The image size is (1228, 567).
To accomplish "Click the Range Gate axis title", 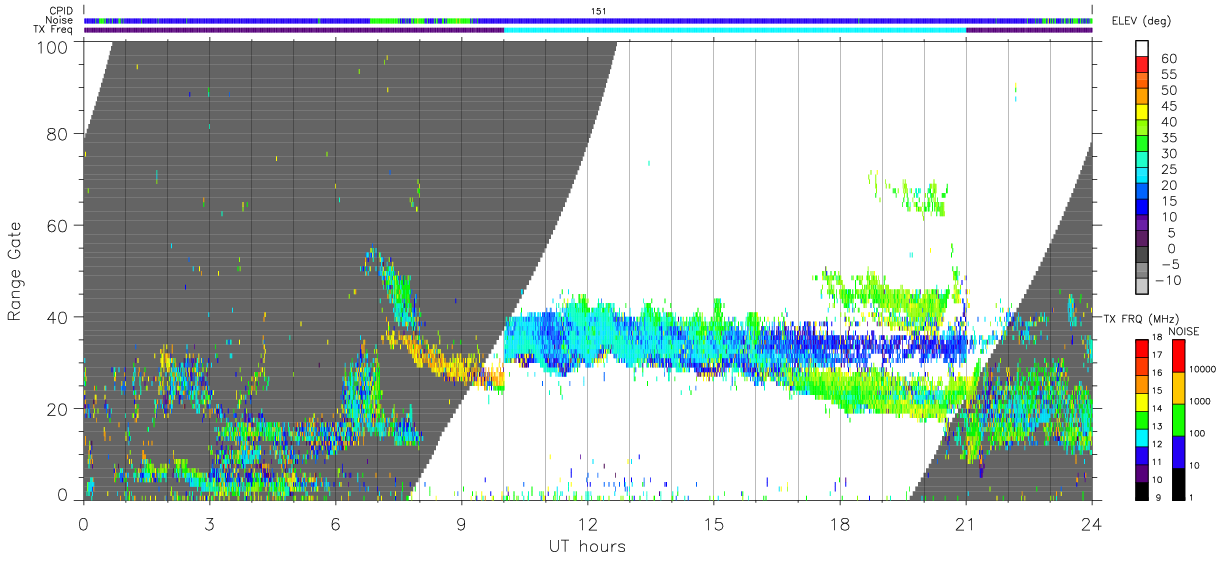I will [15, 270].
